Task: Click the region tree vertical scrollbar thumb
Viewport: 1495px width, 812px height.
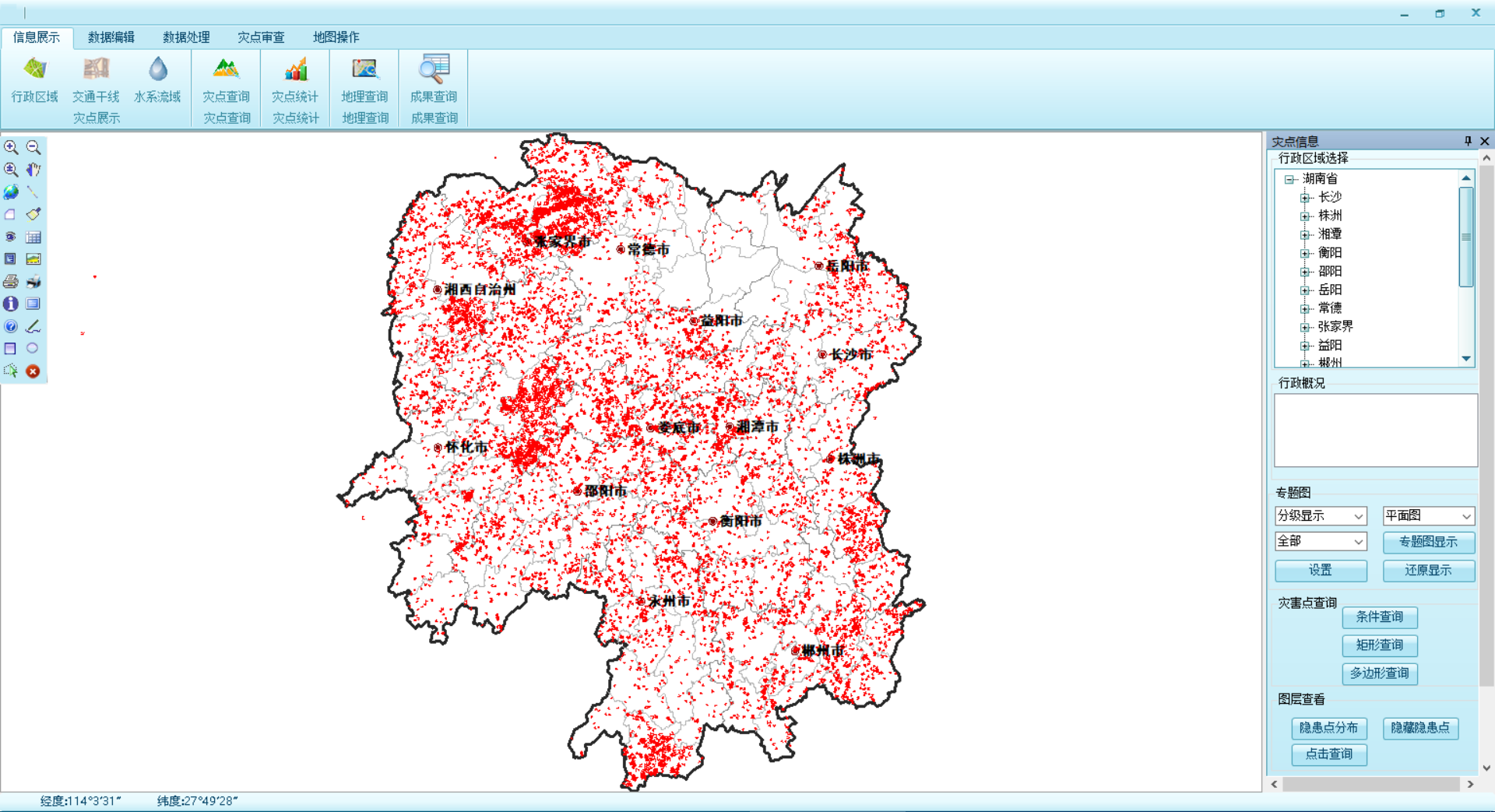Action: 1466,237
